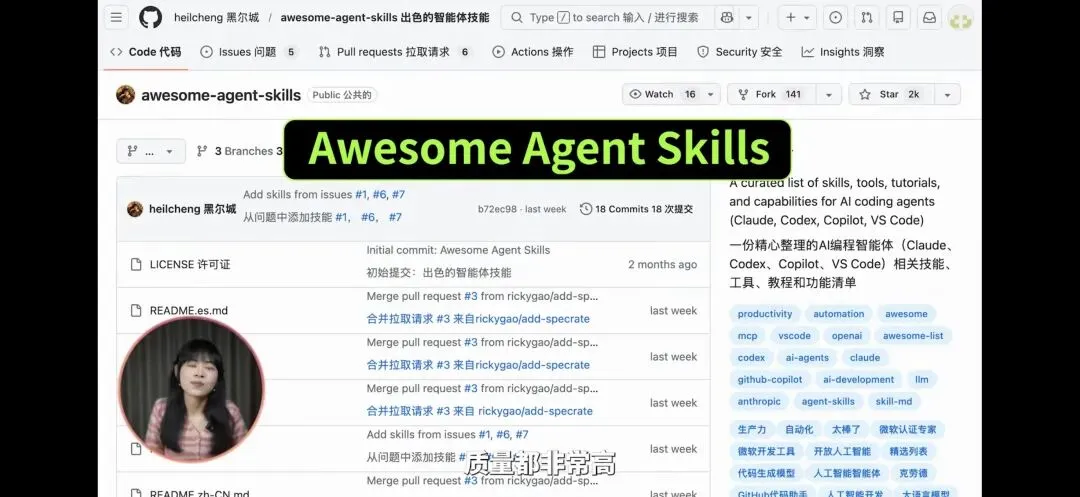Open the awesome topic tag
Screen dimensions: 1080x497
[x=906, y=314]
